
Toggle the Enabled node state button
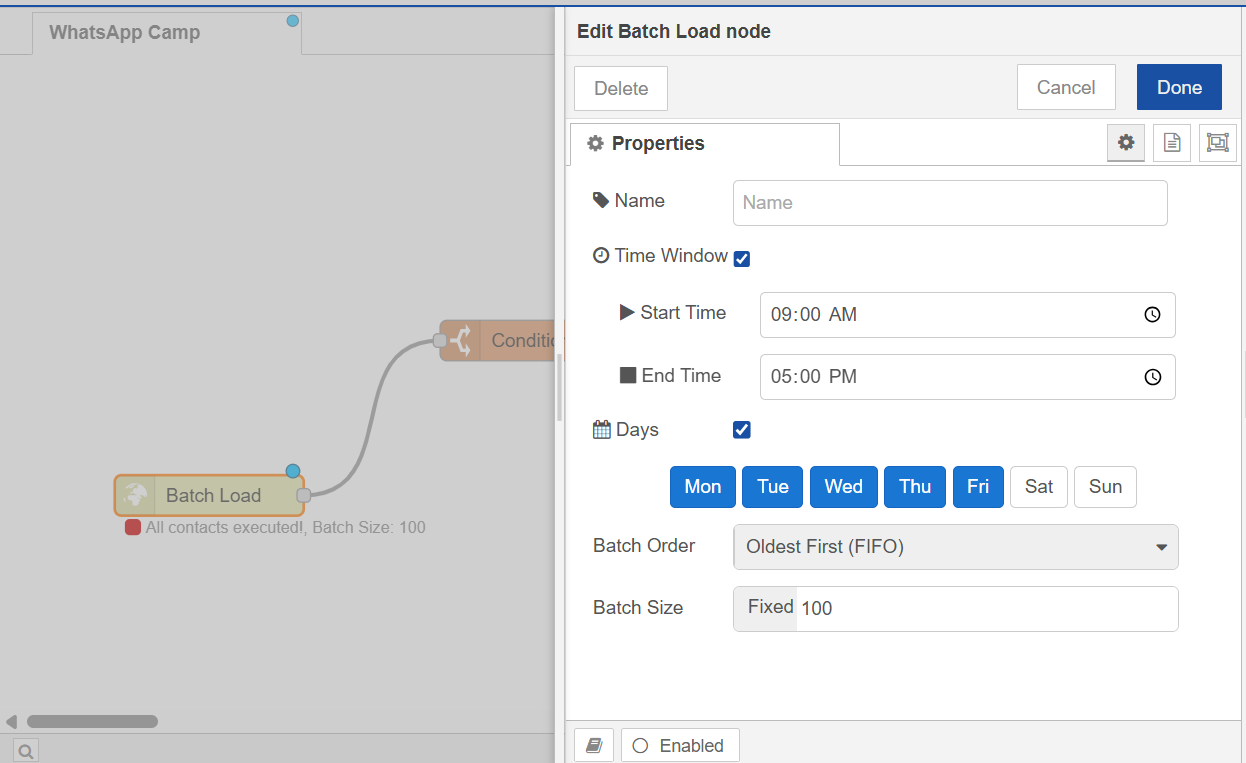pyautogui.click(x=680, y=746)
